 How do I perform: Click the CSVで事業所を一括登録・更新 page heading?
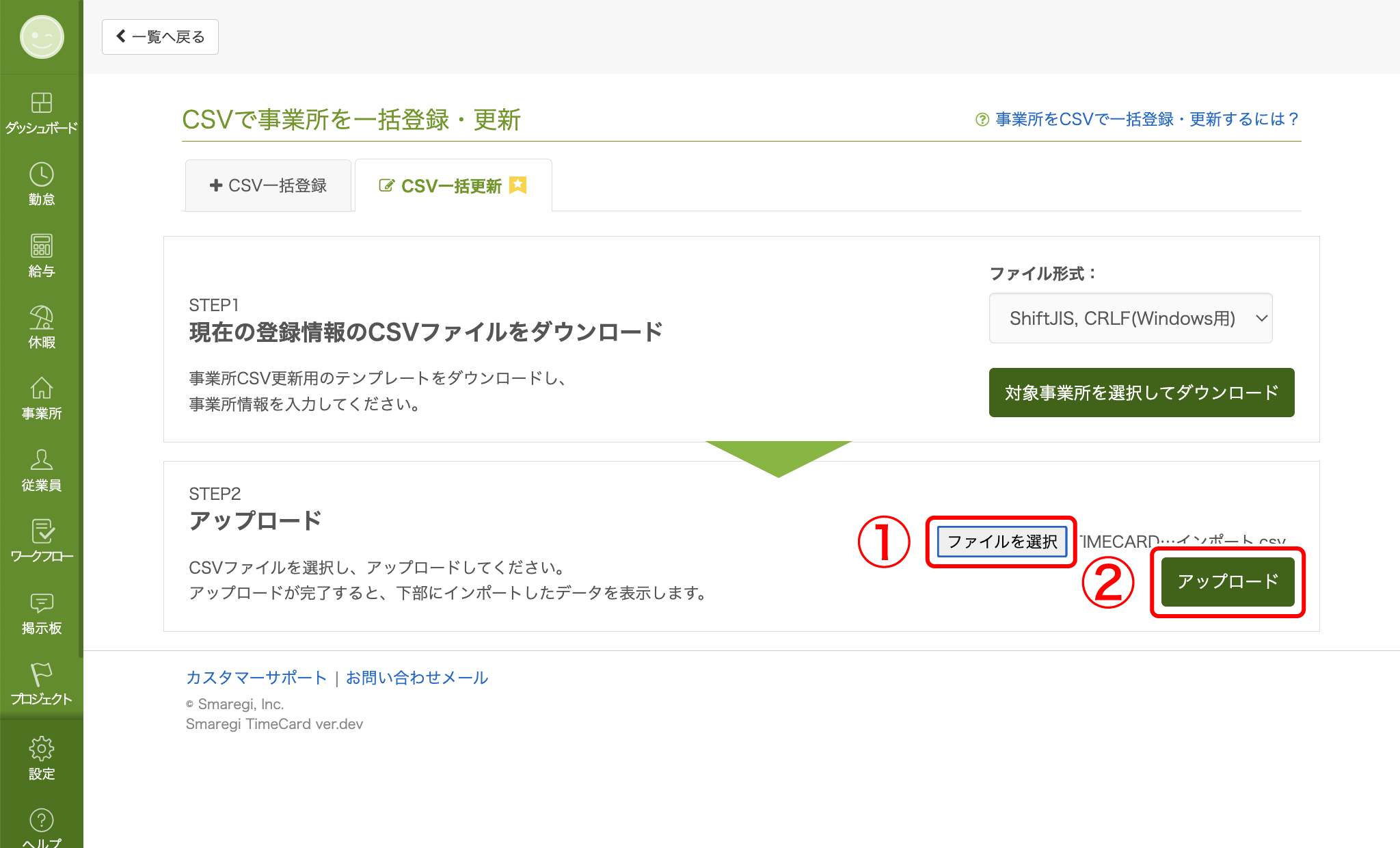[x=351, y=120]
